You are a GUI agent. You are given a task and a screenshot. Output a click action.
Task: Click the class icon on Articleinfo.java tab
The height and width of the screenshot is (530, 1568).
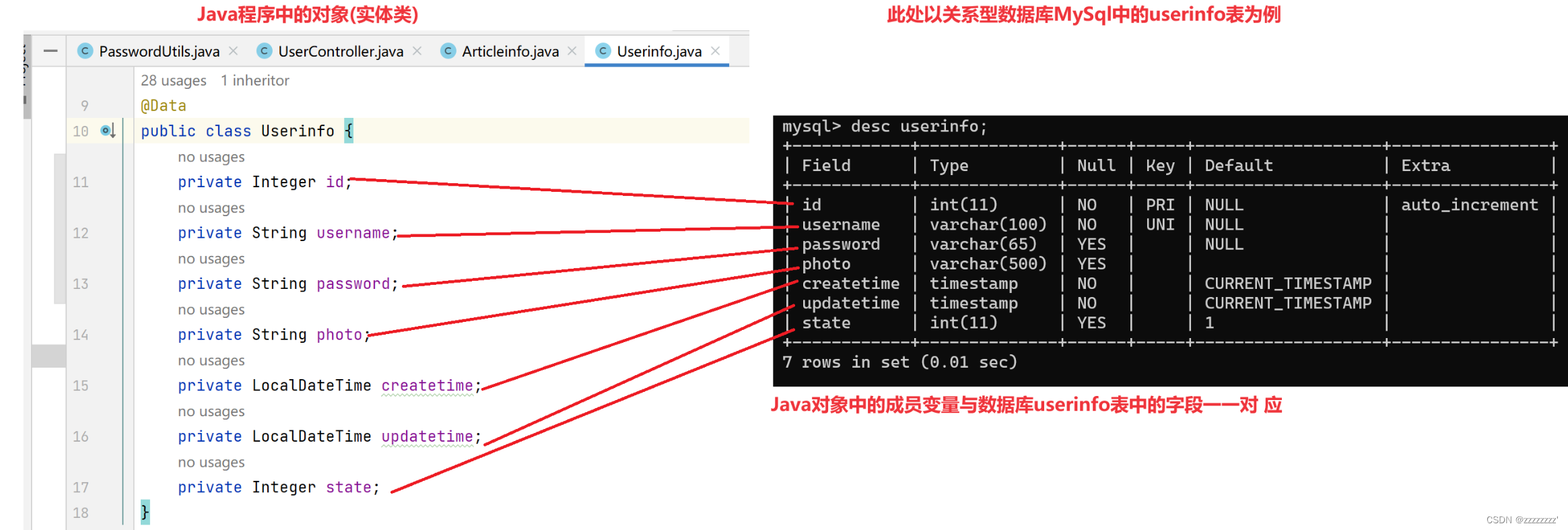448,51
